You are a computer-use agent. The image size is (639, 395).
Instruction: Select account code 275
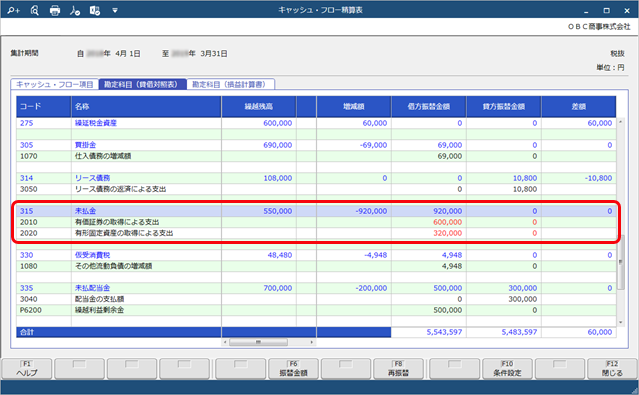click(26, 123)
